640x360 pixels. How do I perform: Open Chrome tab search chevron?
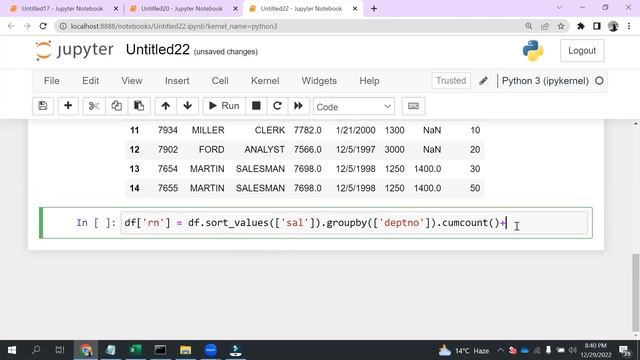[x=559, y=8]
